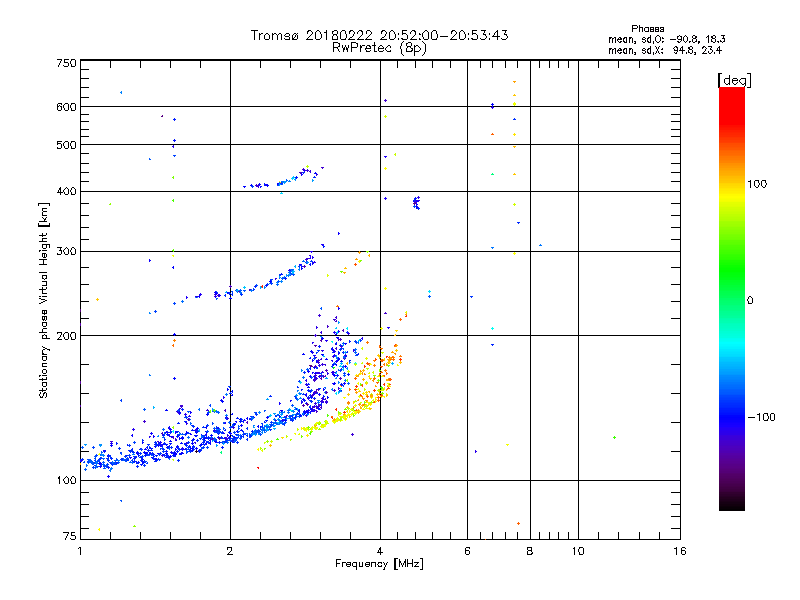The width and height of the screenshot is (800, 600).
Task: Click the y-axis tick label '75'
Action: click(70, 536)
